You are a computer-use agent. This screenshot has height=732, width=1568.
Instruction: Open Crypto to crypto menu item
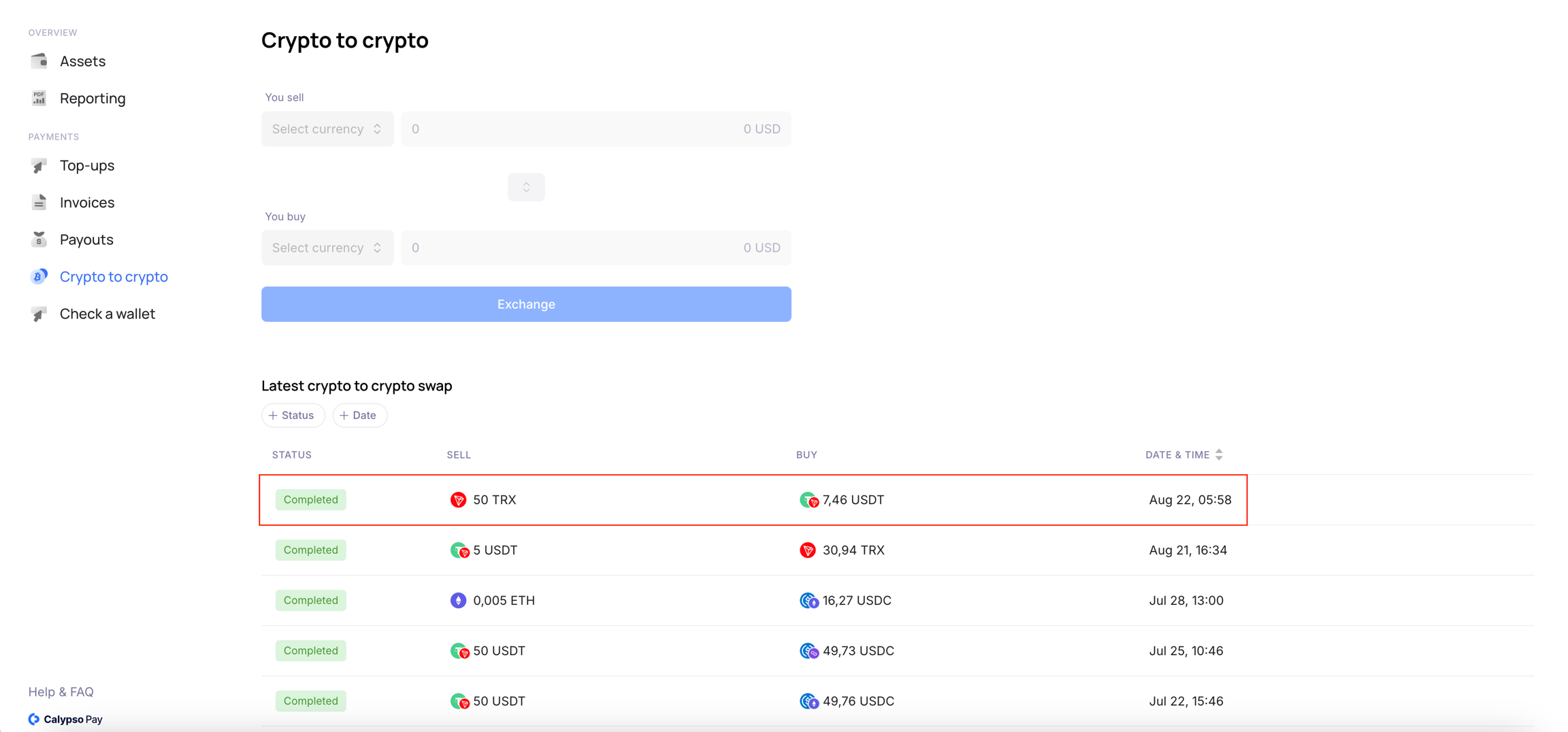click(x=114, y=277)
